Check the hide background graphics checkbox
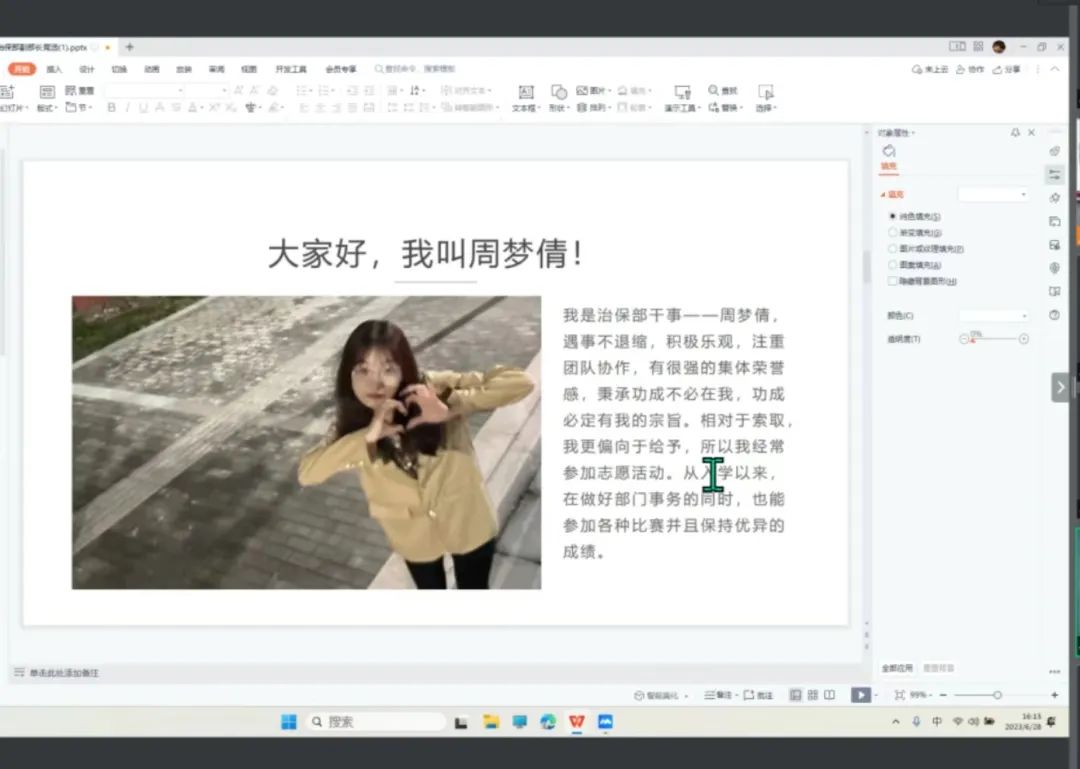1080x769 pixels. [x=893, y=281]
